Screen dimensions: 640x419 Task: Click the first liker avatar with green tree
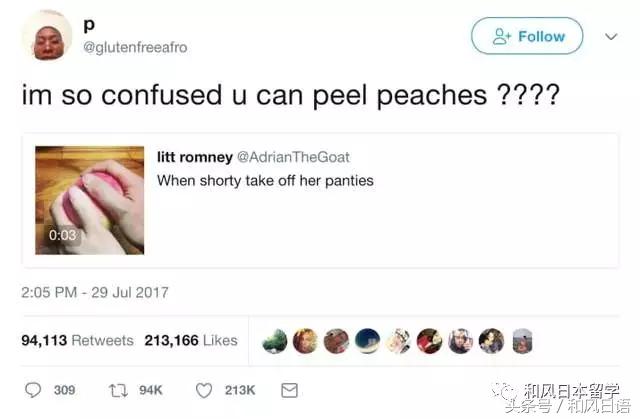tap(275, 341)
